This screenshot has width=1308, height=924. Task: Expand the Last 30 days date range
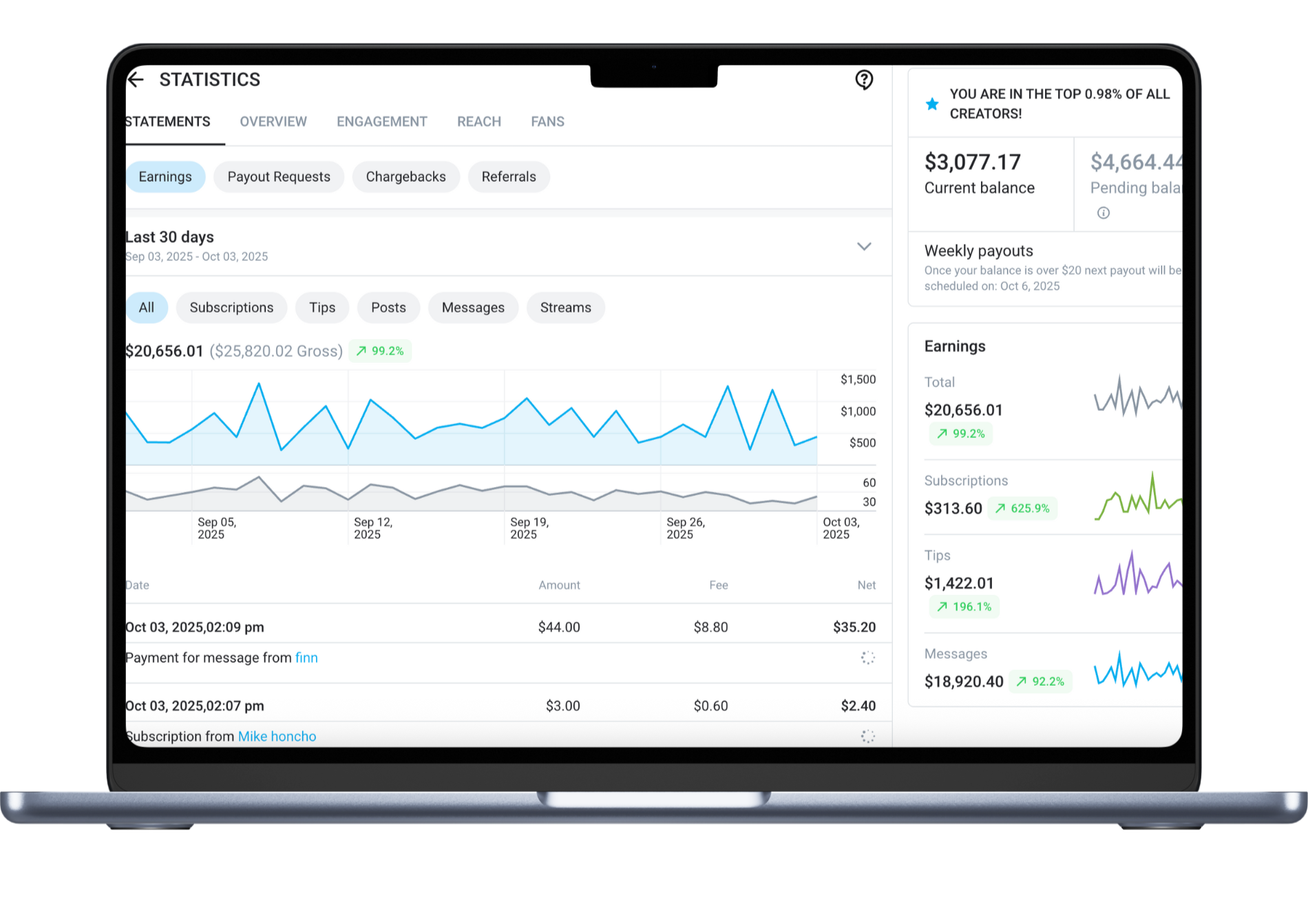(x=864, y=246)
